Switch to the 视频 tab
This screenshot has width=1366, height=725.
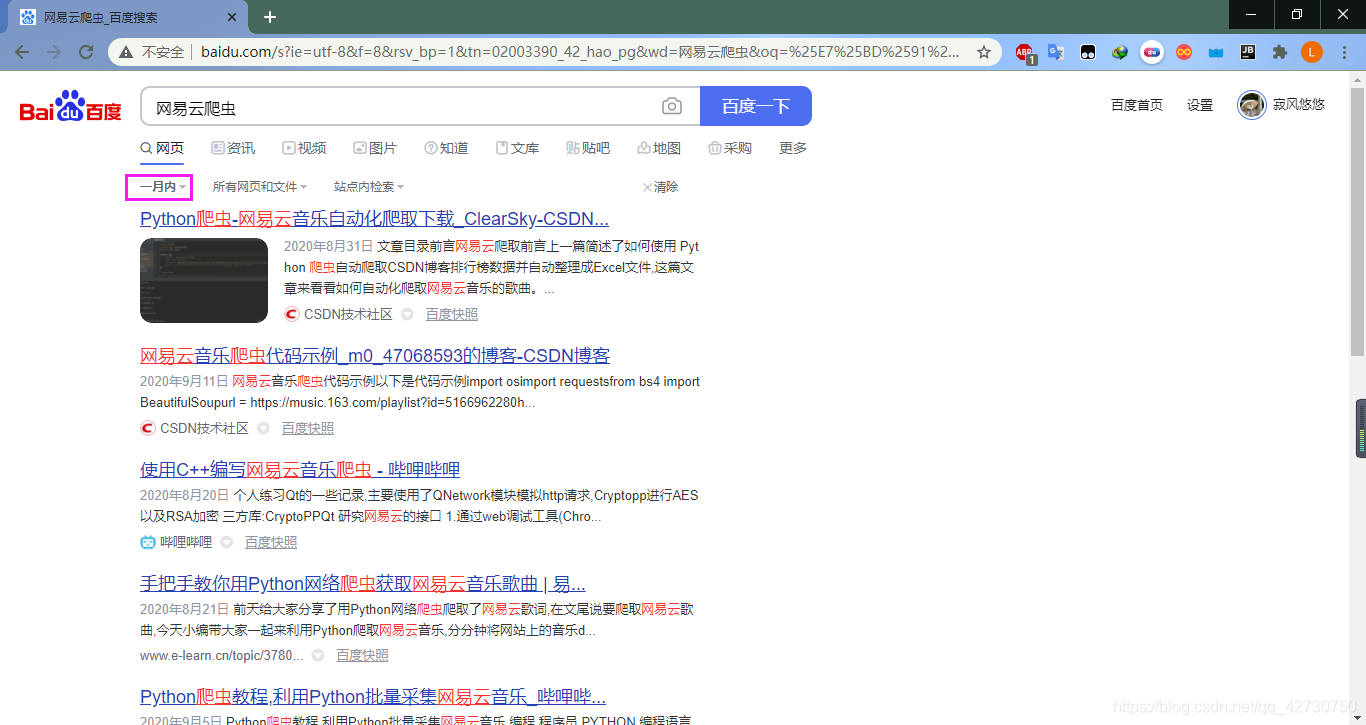tap(304, 148)
